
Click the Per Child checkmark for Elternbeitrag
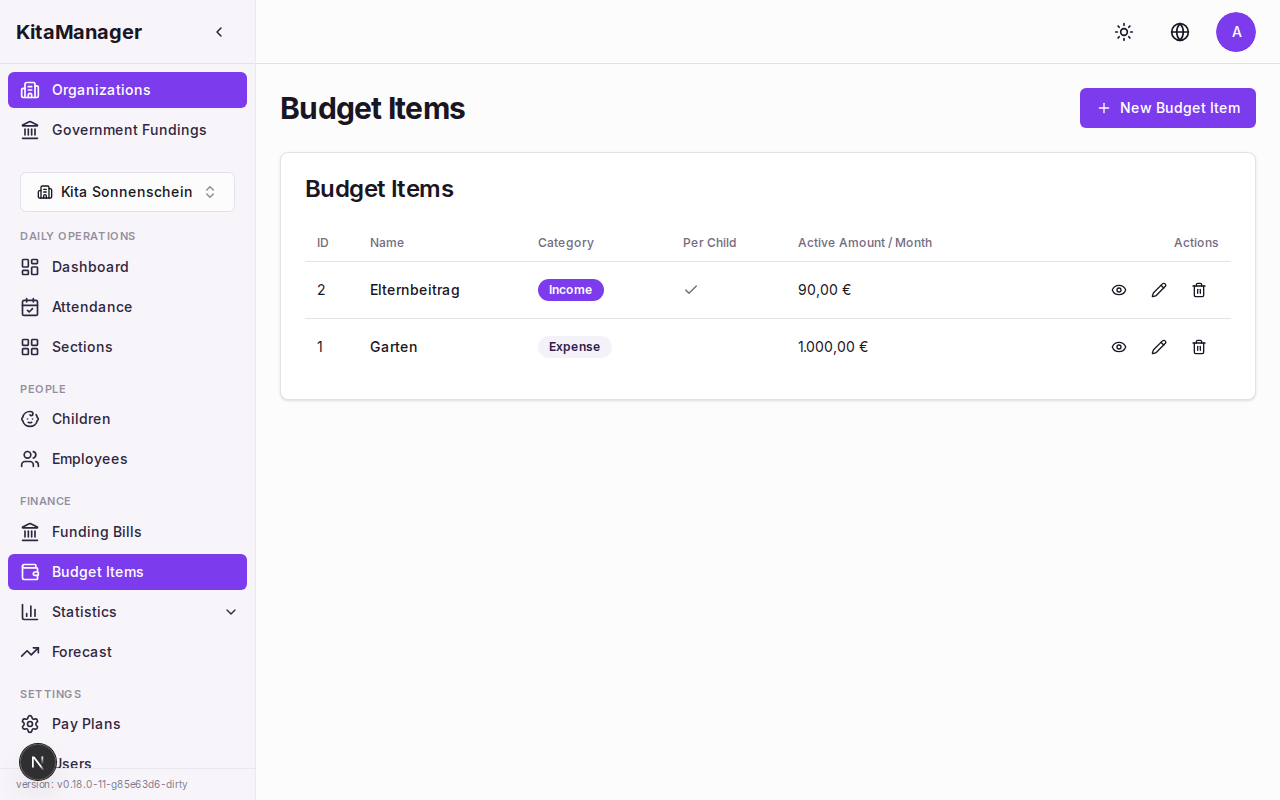pyautogui.click(x=690, y=290)
